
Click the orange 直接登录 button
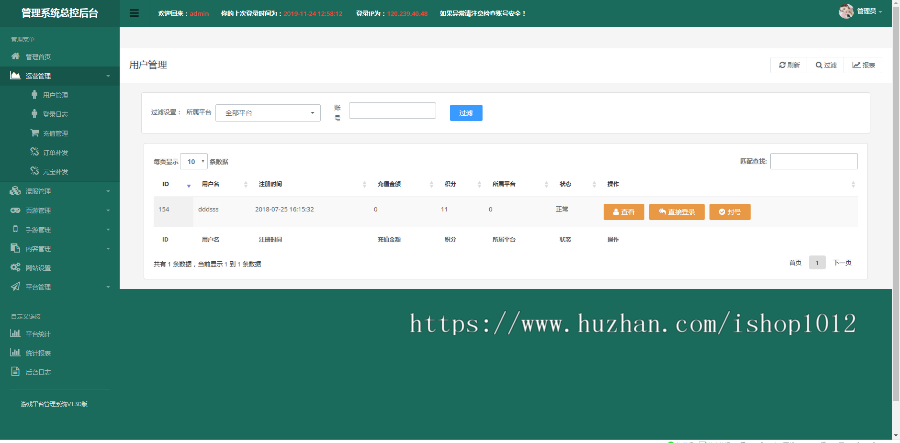[677, 212]
